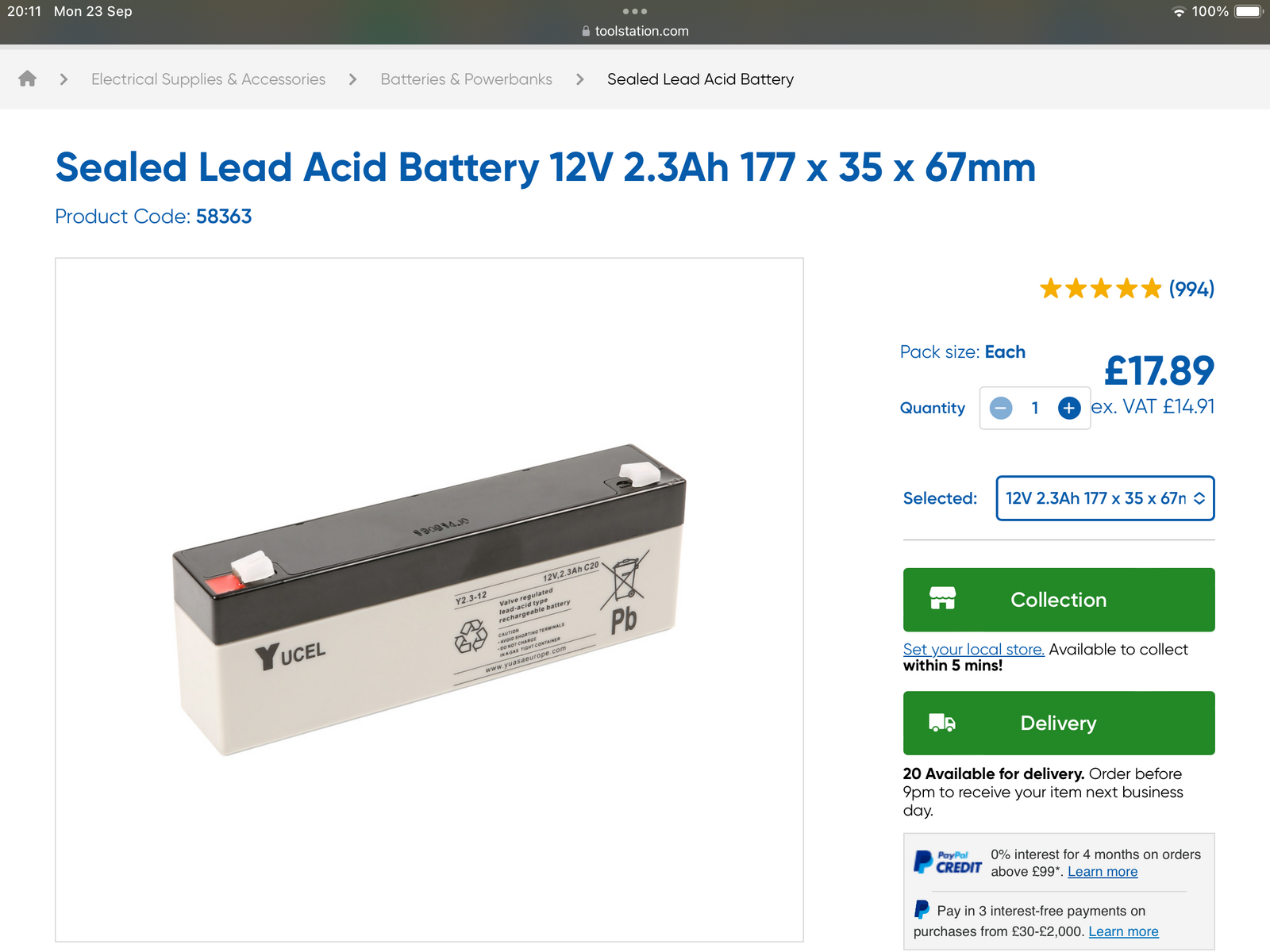Tap the PayPal Credit logo

pos(947,862)
